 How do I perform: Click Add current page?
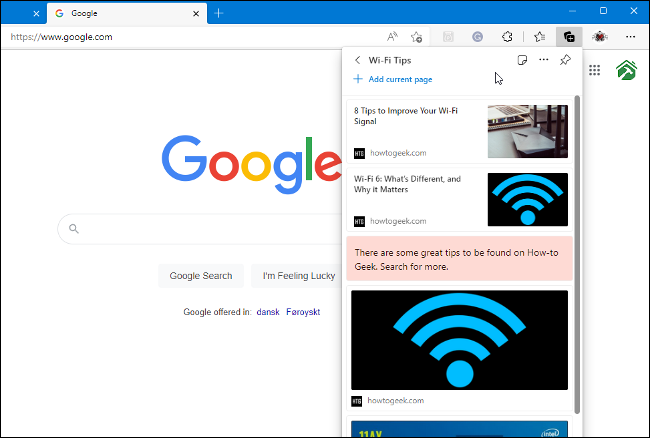[393, 79]
